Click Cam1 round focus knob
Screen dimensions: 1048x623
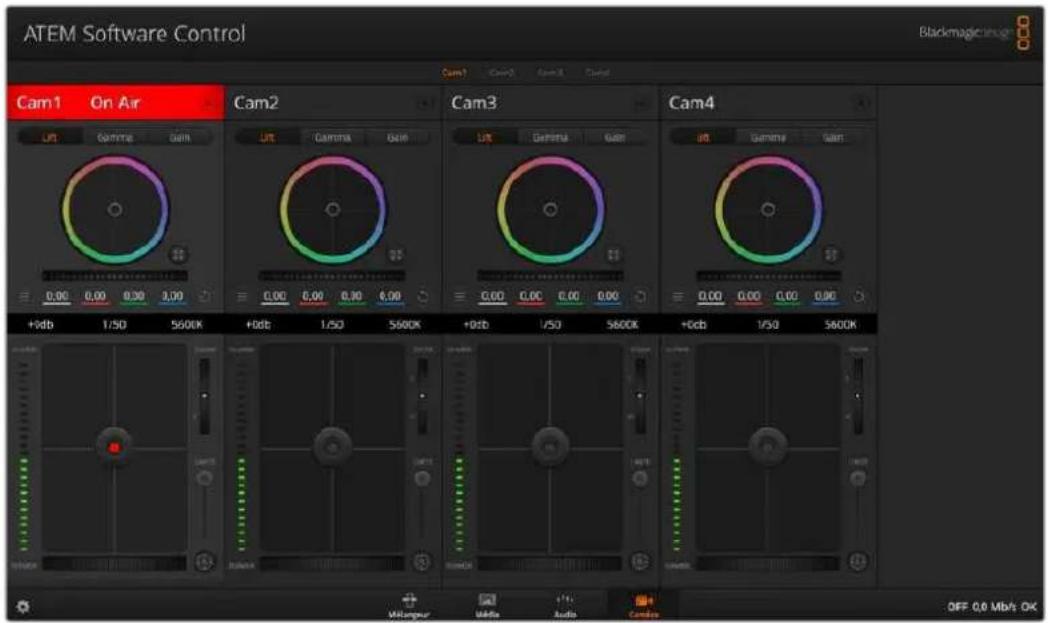click(x=205, y=478)
